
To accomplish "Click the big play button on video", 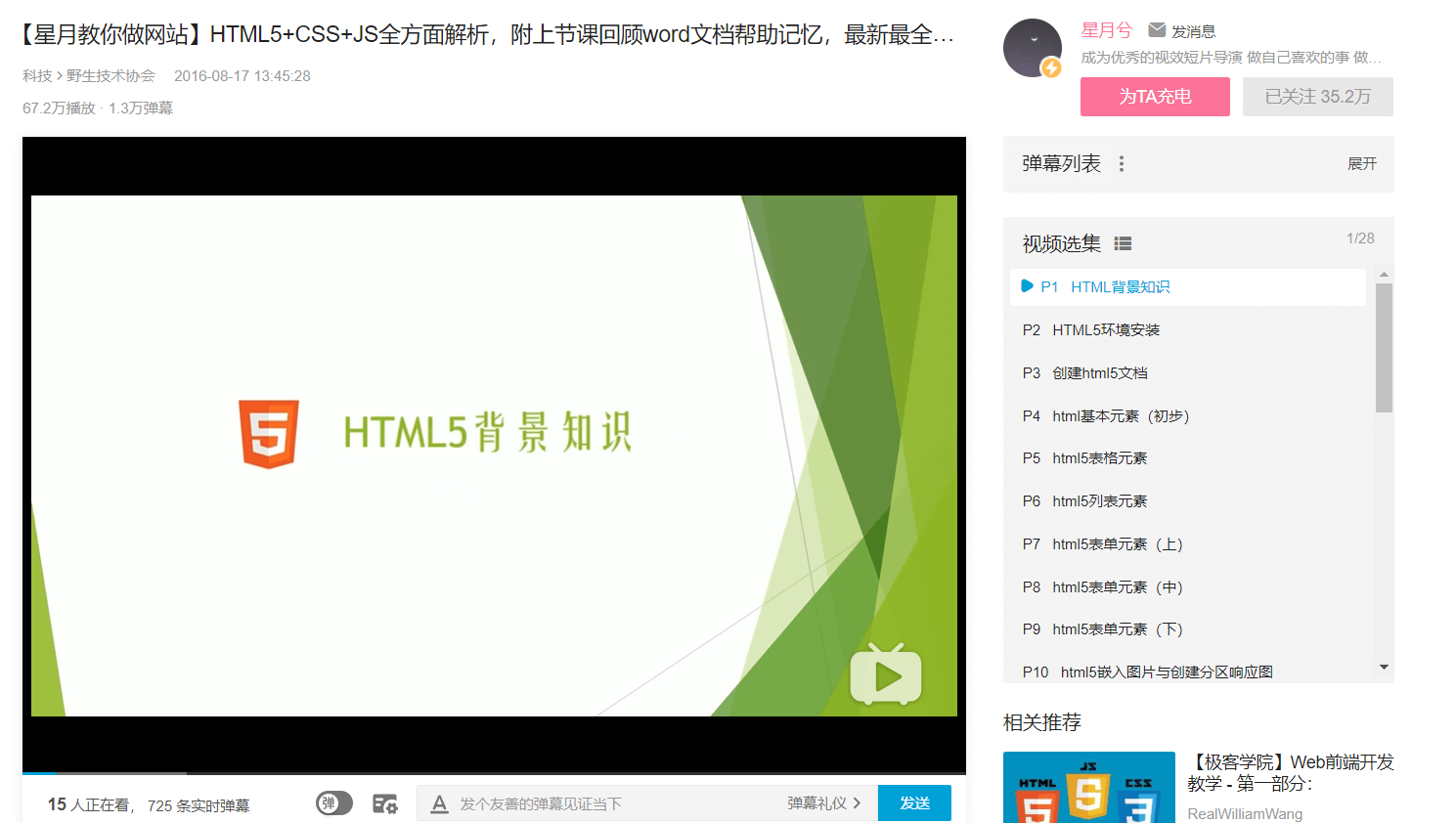I will coord(886,674).
